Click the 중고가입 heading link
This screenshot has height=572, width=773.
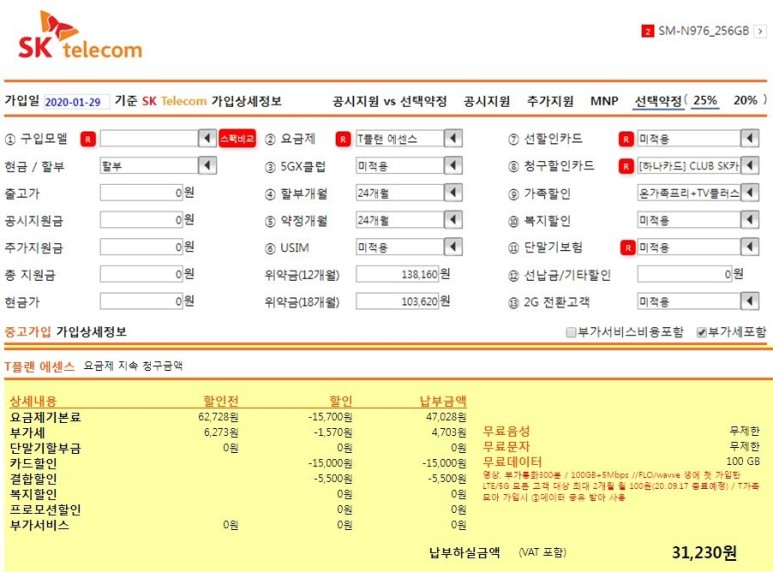[x=28, y=331]
